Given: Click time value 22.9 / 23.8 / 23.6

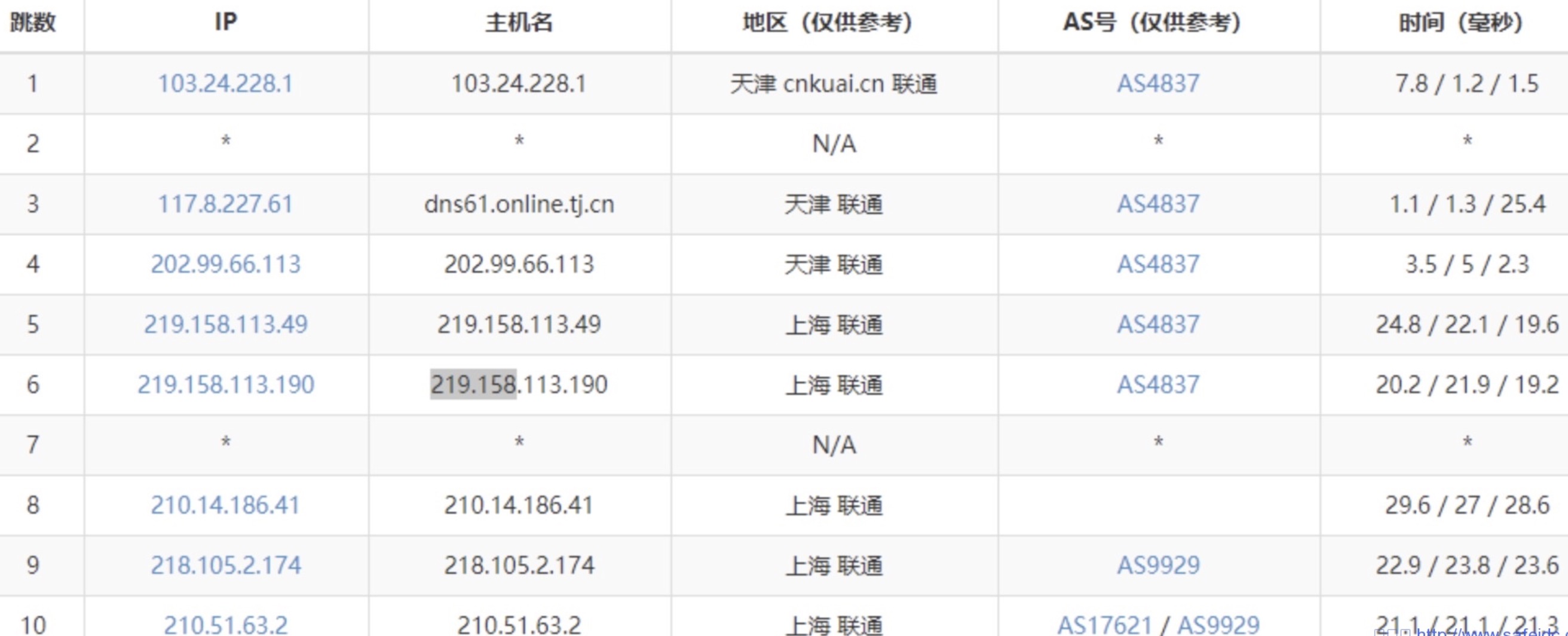Looking at the screenshot, I should pyautogui.click(x=1467, y=565).
